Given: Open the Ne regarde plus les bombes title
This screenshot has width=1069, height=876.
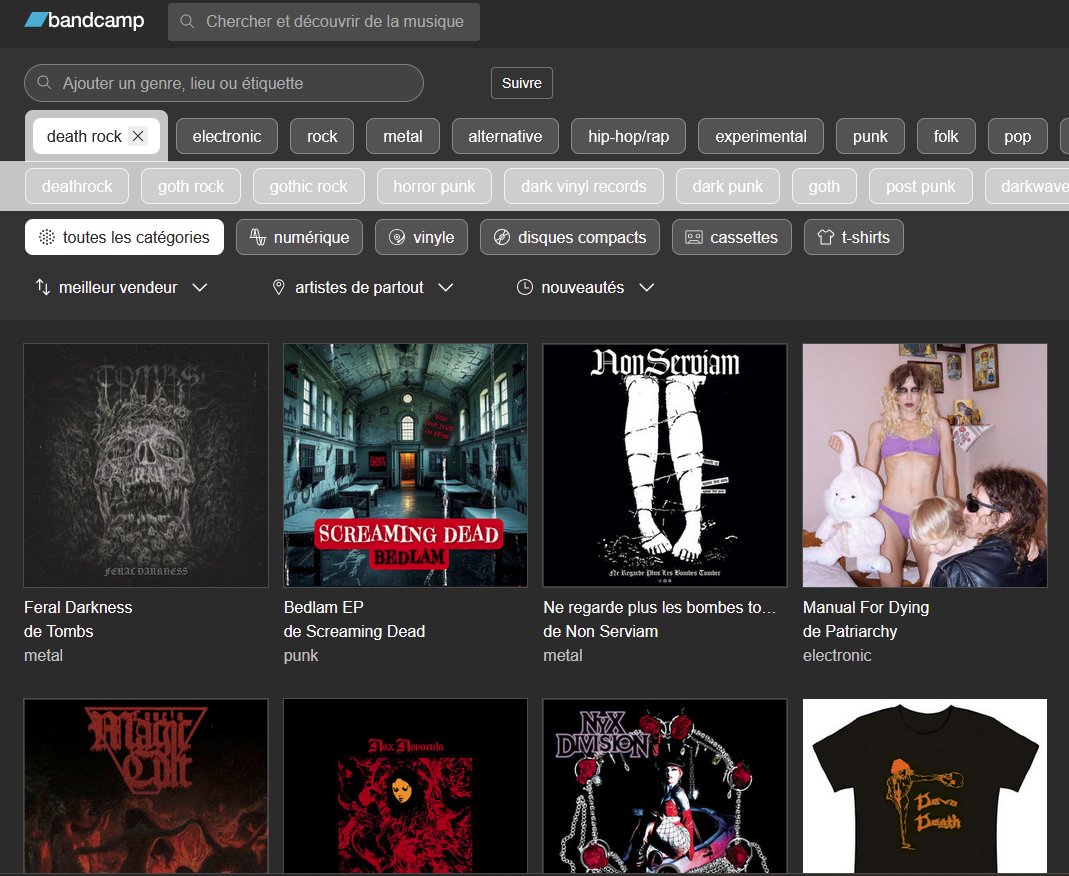Looking at the screenshot, I should coord(660,607).
